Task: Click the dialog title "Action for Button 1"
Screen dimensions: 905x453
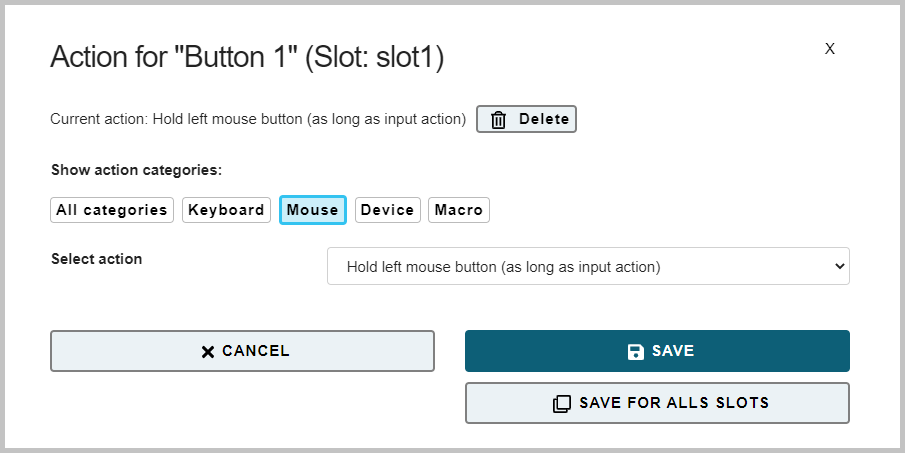Action: tap(247, 57)
